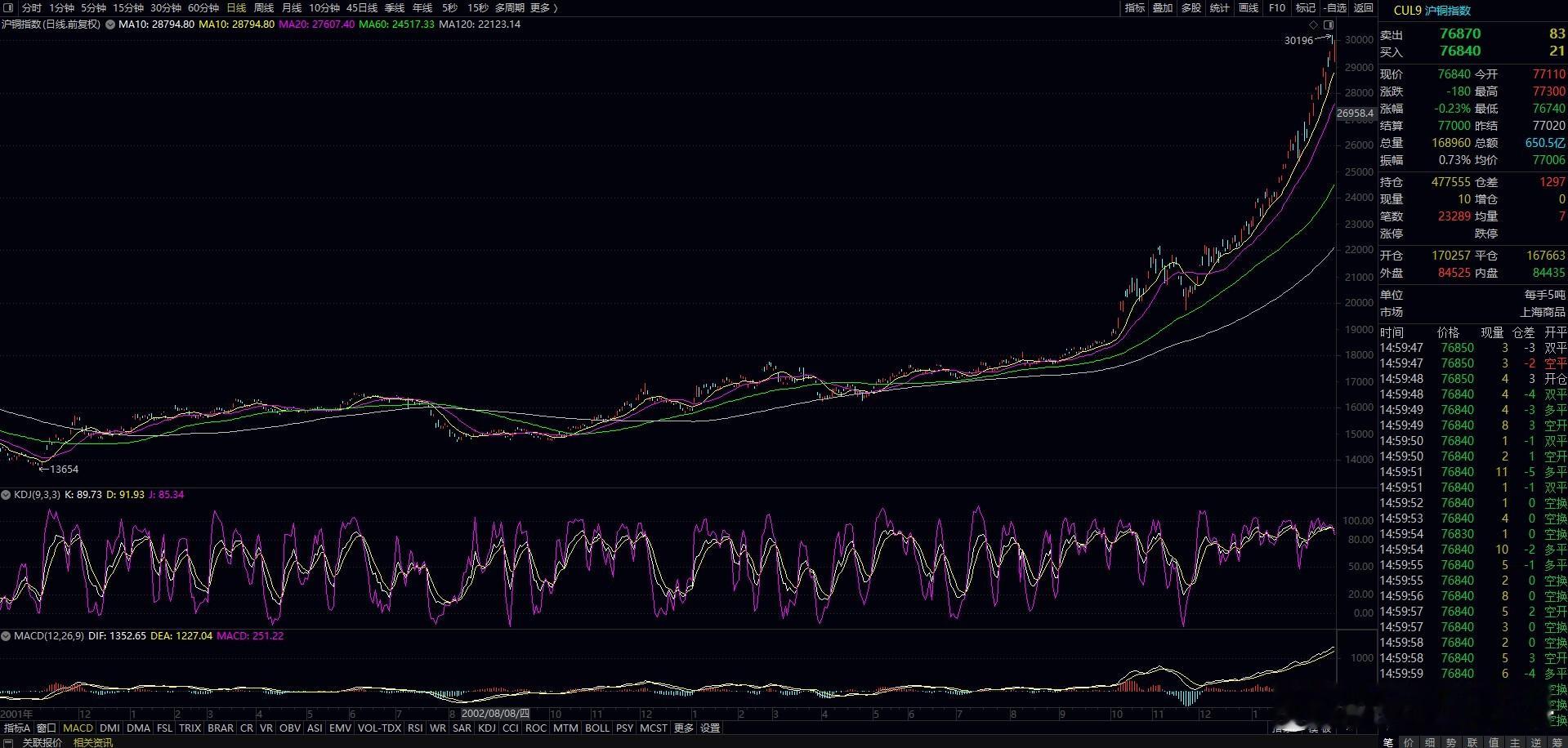This screenshot has width=1568, height=748.
Task: Click the 返回 back button
Action: point(1364,7)
